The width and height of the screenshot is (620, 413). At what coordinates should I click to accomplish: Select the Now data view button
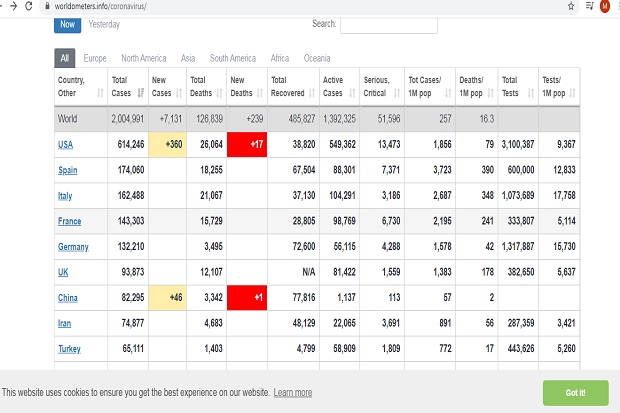68,25
